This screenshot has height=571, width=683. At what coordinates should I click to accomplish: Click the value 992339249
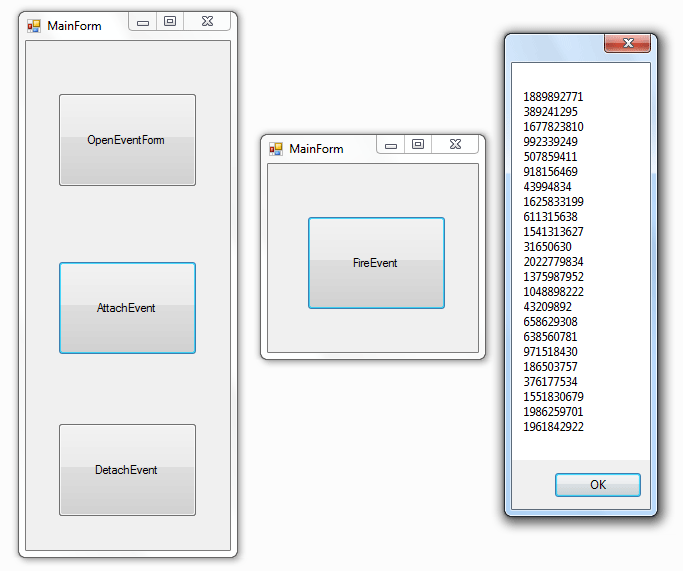pyautogui.click(x=551, y=142)
